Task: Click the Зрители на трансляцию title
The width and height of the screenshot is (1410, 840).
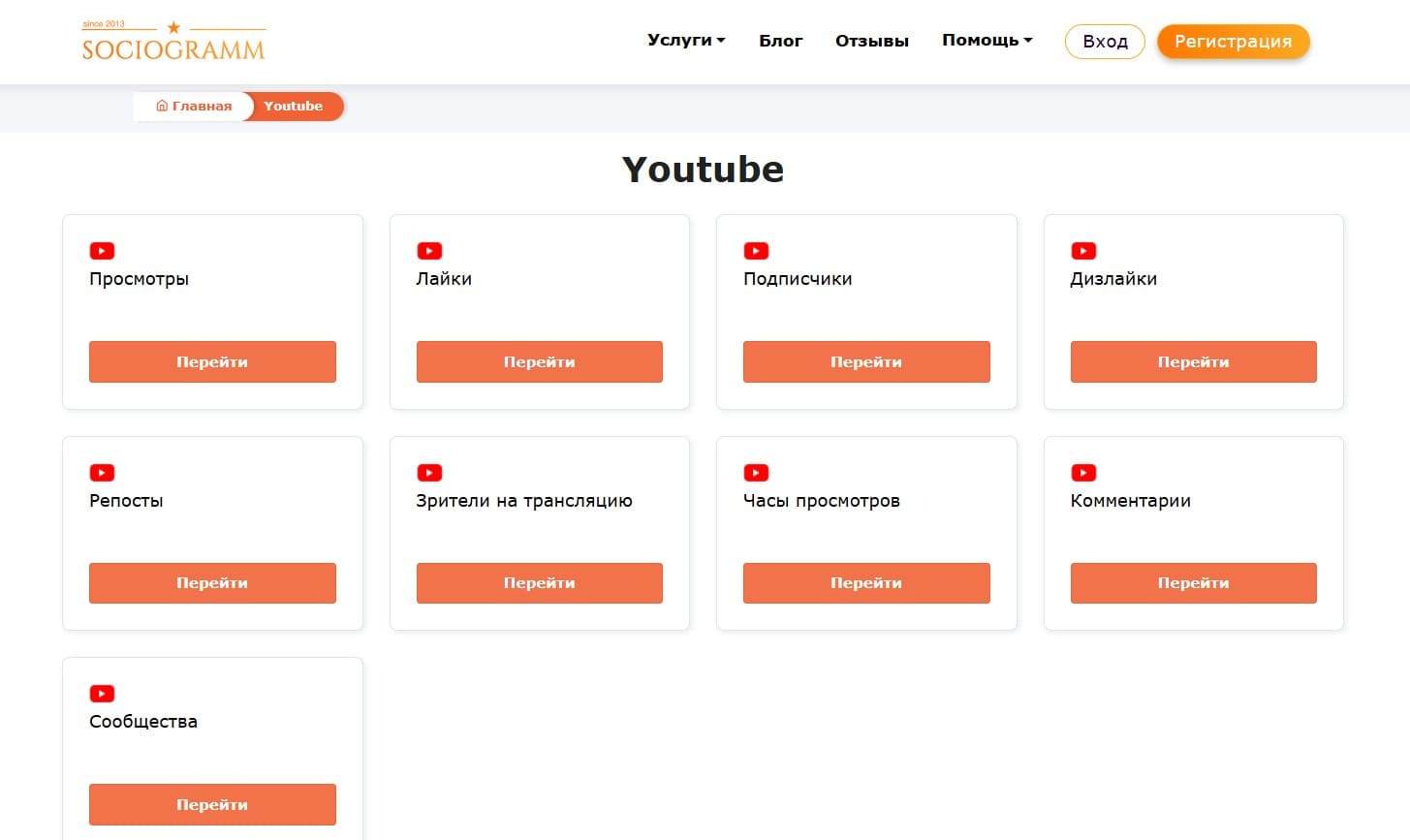Action: [524, 501]
